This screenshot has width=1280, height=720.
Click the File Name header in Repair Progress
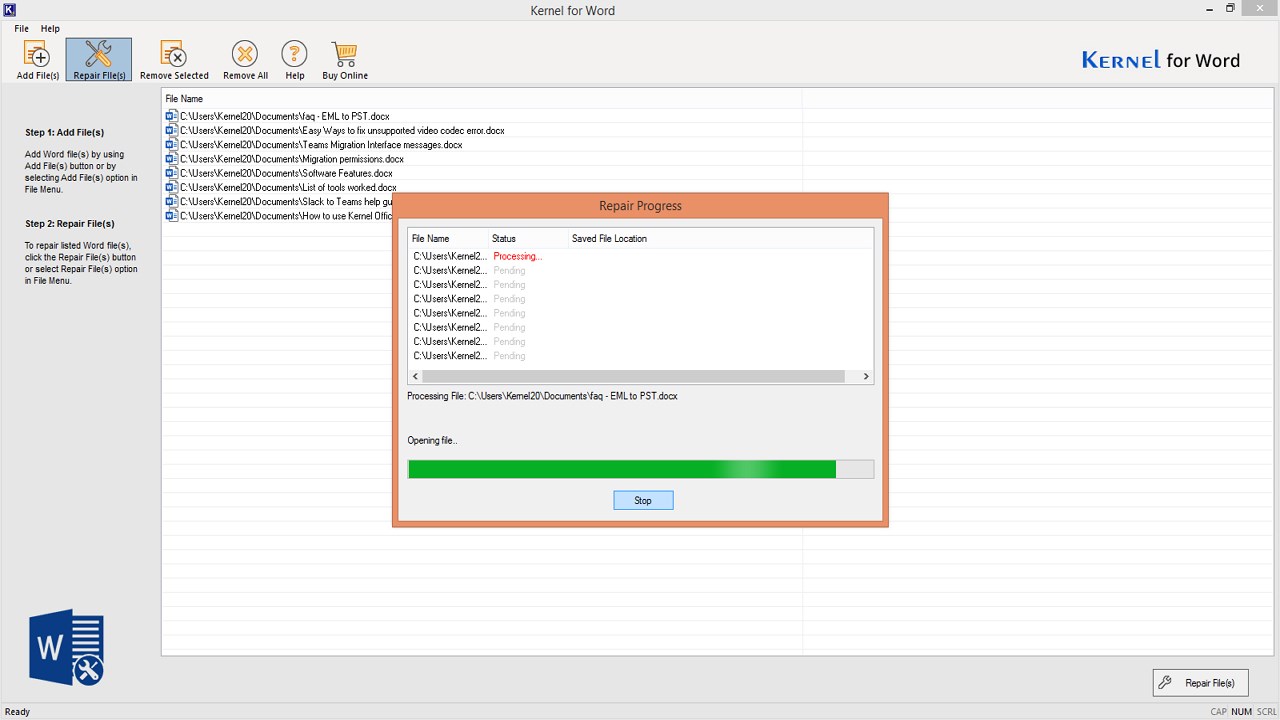(431, 239)
